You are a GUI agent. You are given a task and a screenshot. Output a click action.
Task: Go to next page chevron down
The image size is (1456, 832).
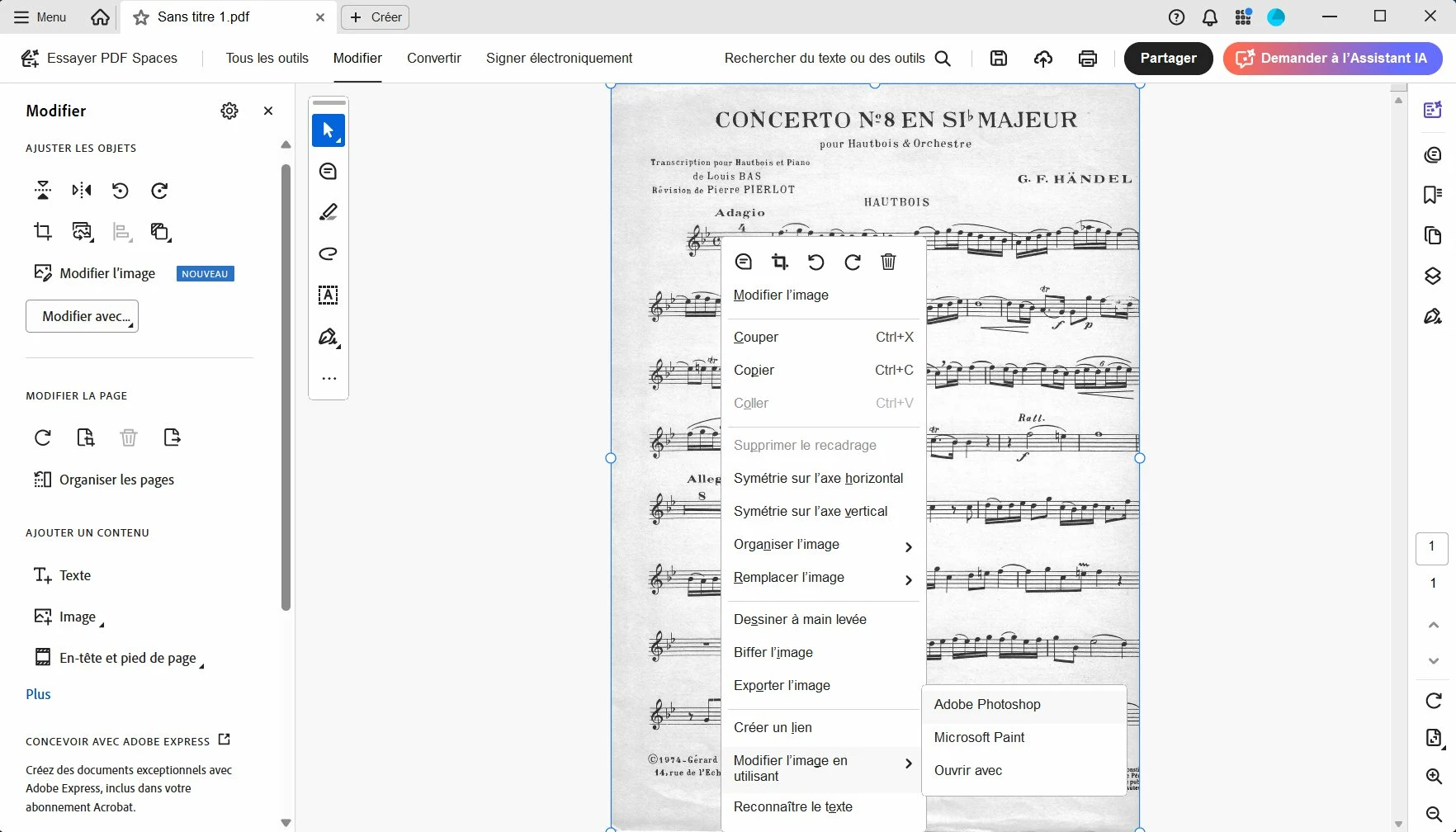tap(1434, 661)
